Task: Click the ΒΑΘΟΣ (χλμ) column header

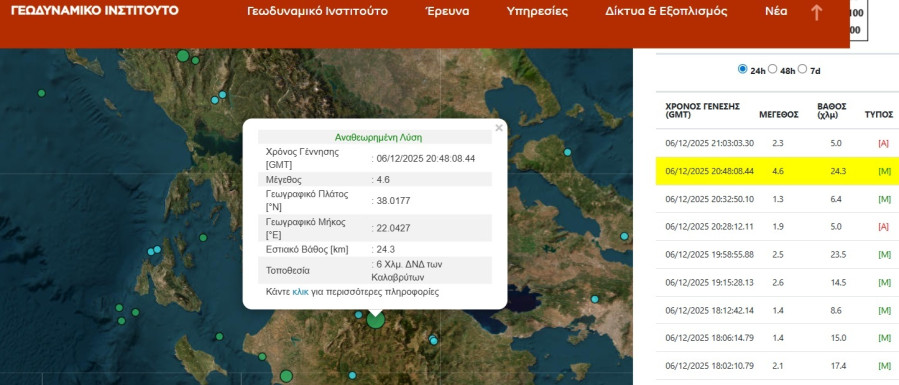Action: pyautogui.click(x=832, y=111)
